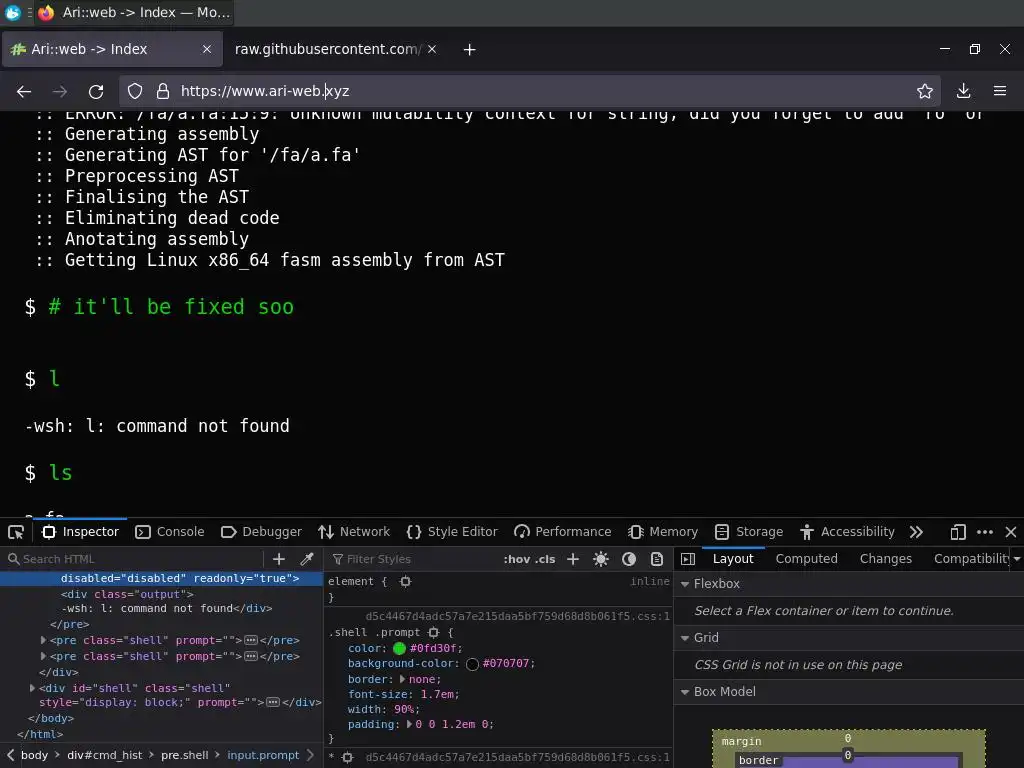Focus the Search HTML field

pos(134,559)
